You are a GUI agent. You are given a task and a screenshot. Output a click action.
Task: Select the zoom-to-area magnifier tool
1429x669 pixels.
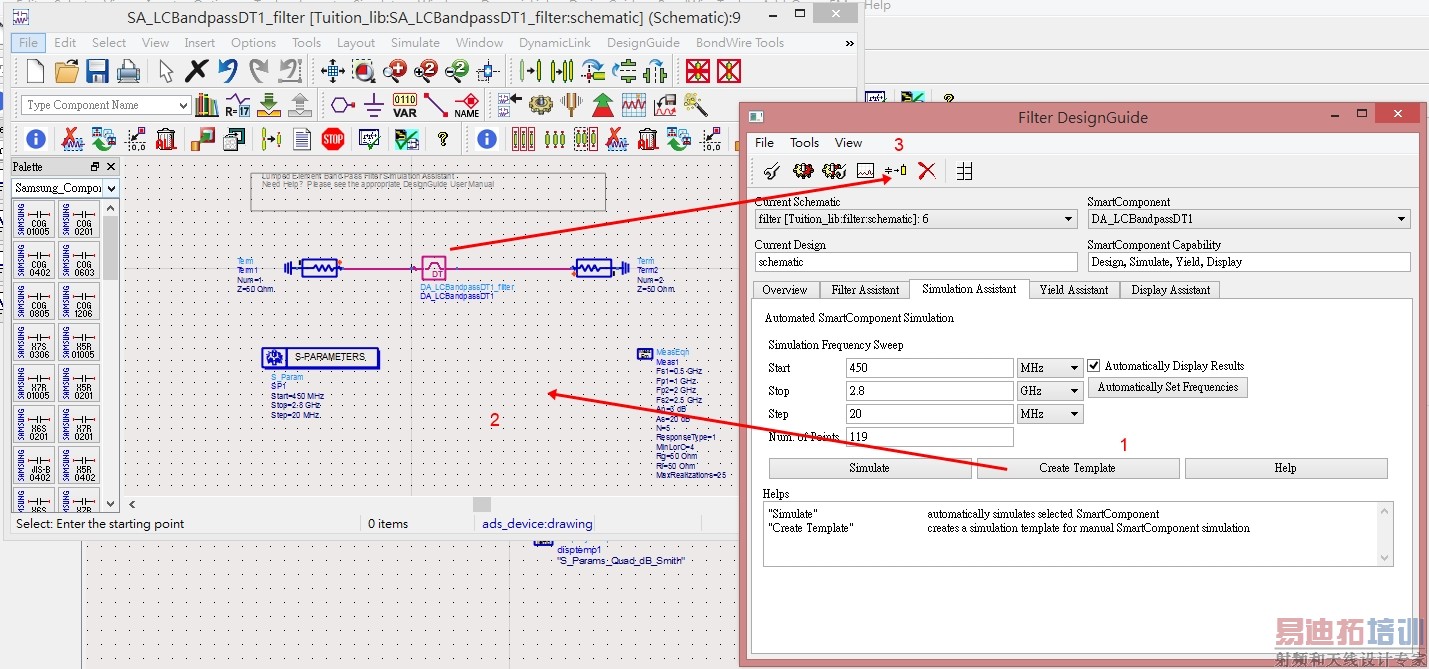[363, 71]
